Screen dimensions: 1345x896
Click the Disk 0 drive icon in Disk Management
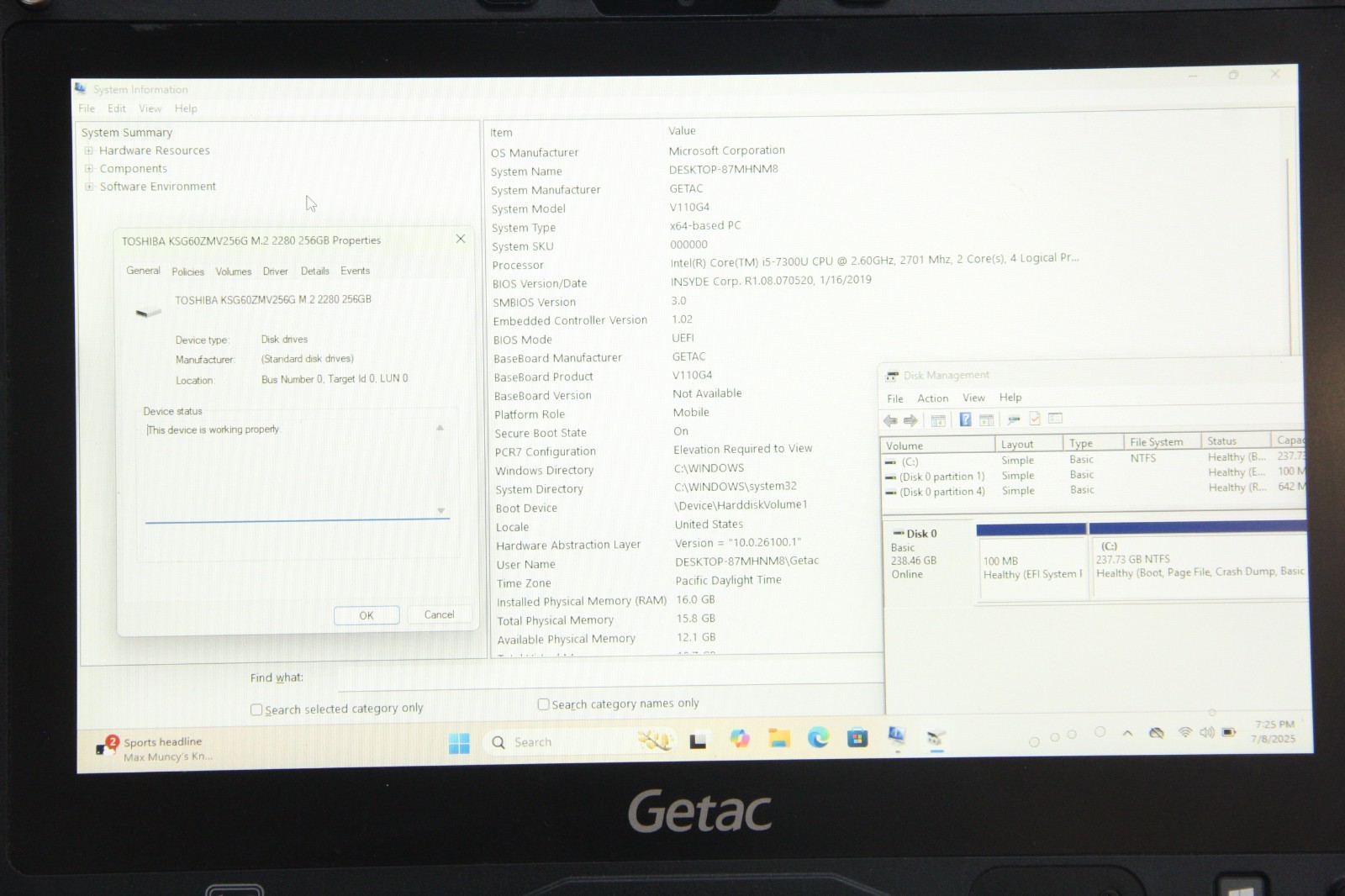coord(898,534)
